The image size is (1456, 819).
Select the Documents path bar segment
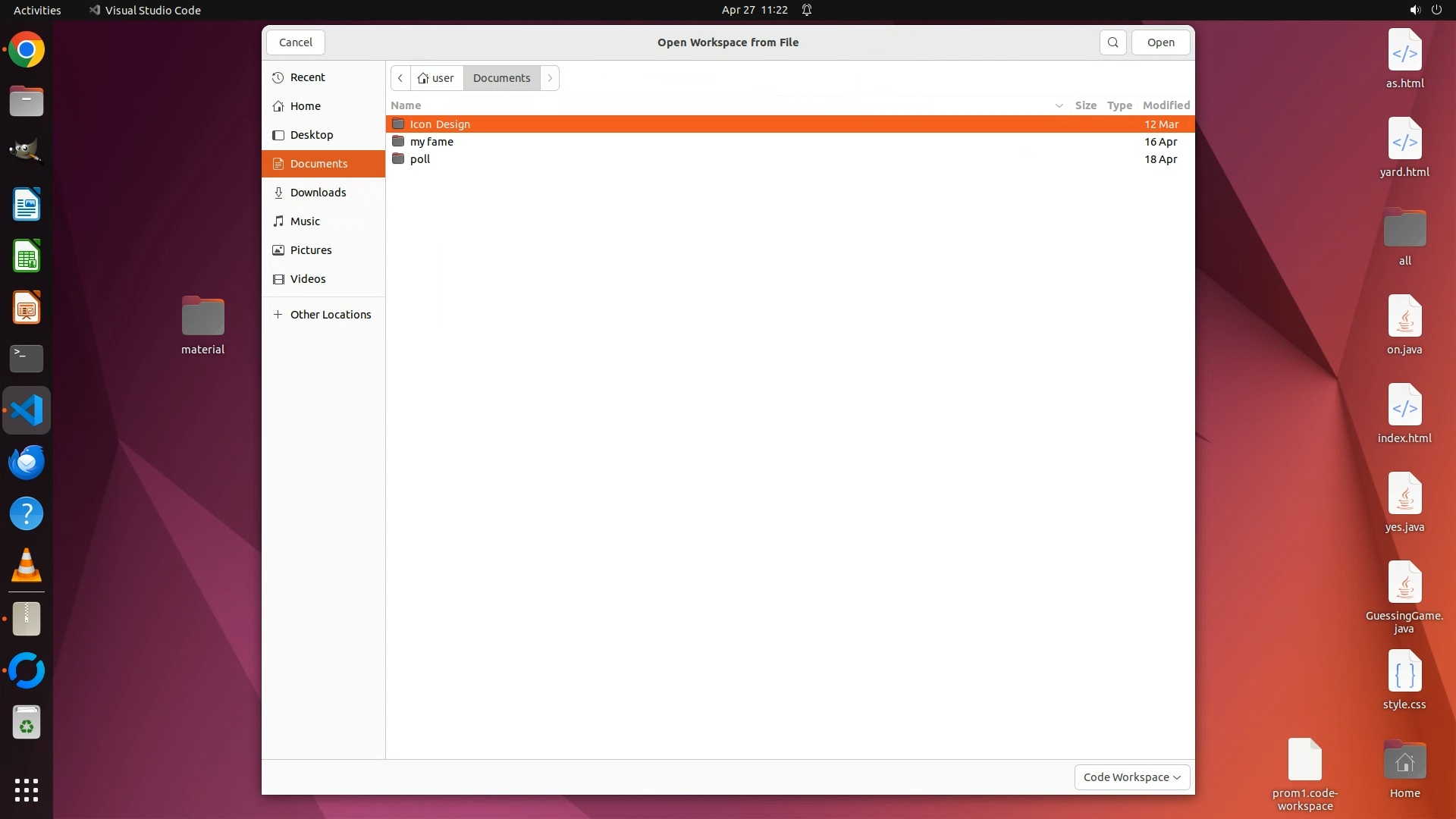[x=501, y=78]
